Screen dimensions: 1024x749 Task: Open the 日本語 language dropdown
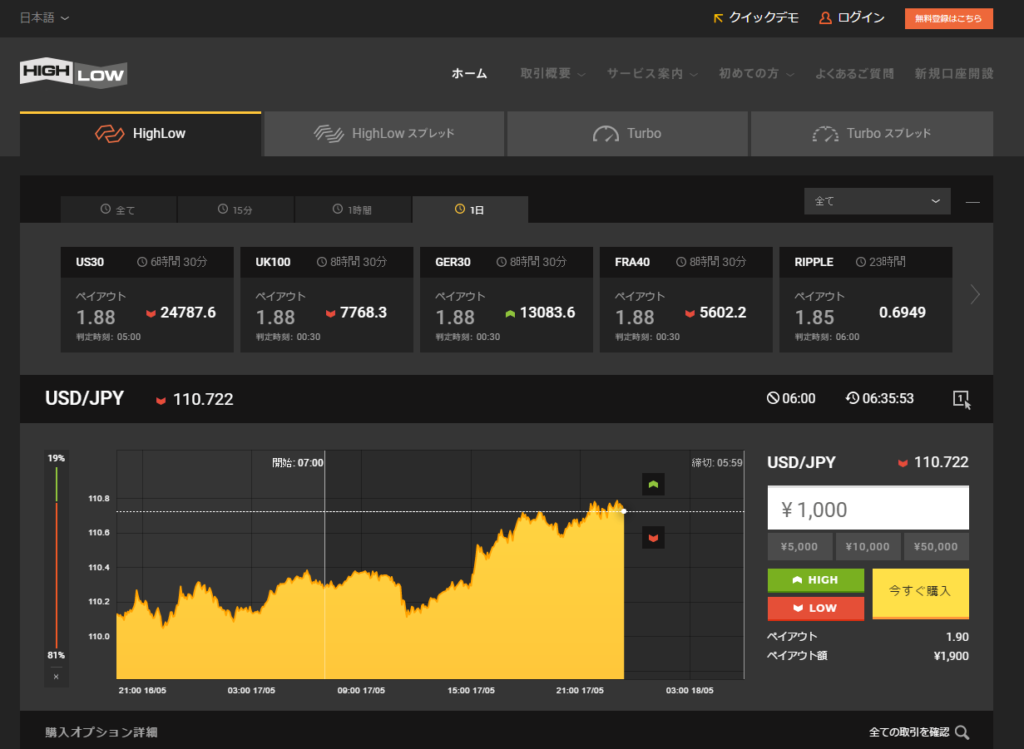click(x=45, y=18)
